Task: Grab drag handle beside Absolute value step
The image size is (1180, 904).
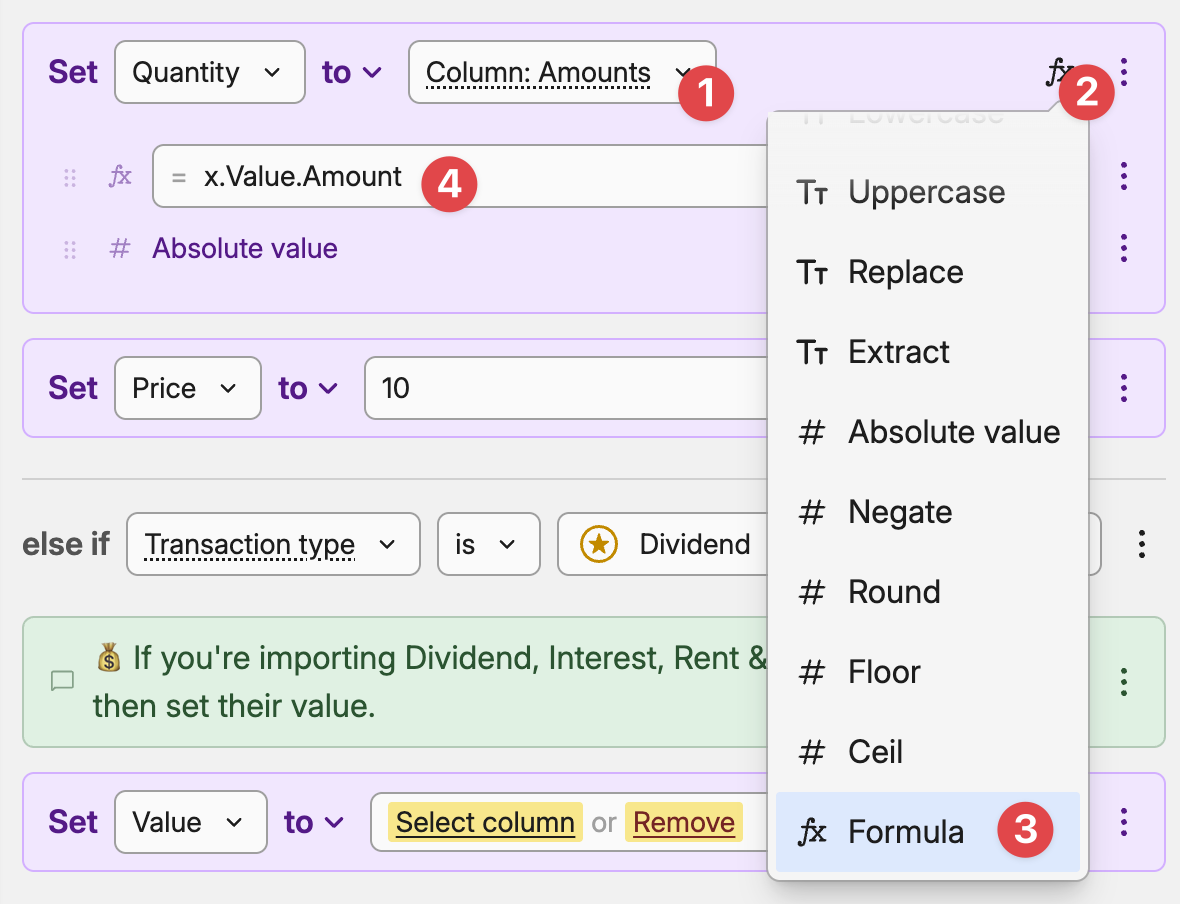Action: pos(70,249)
